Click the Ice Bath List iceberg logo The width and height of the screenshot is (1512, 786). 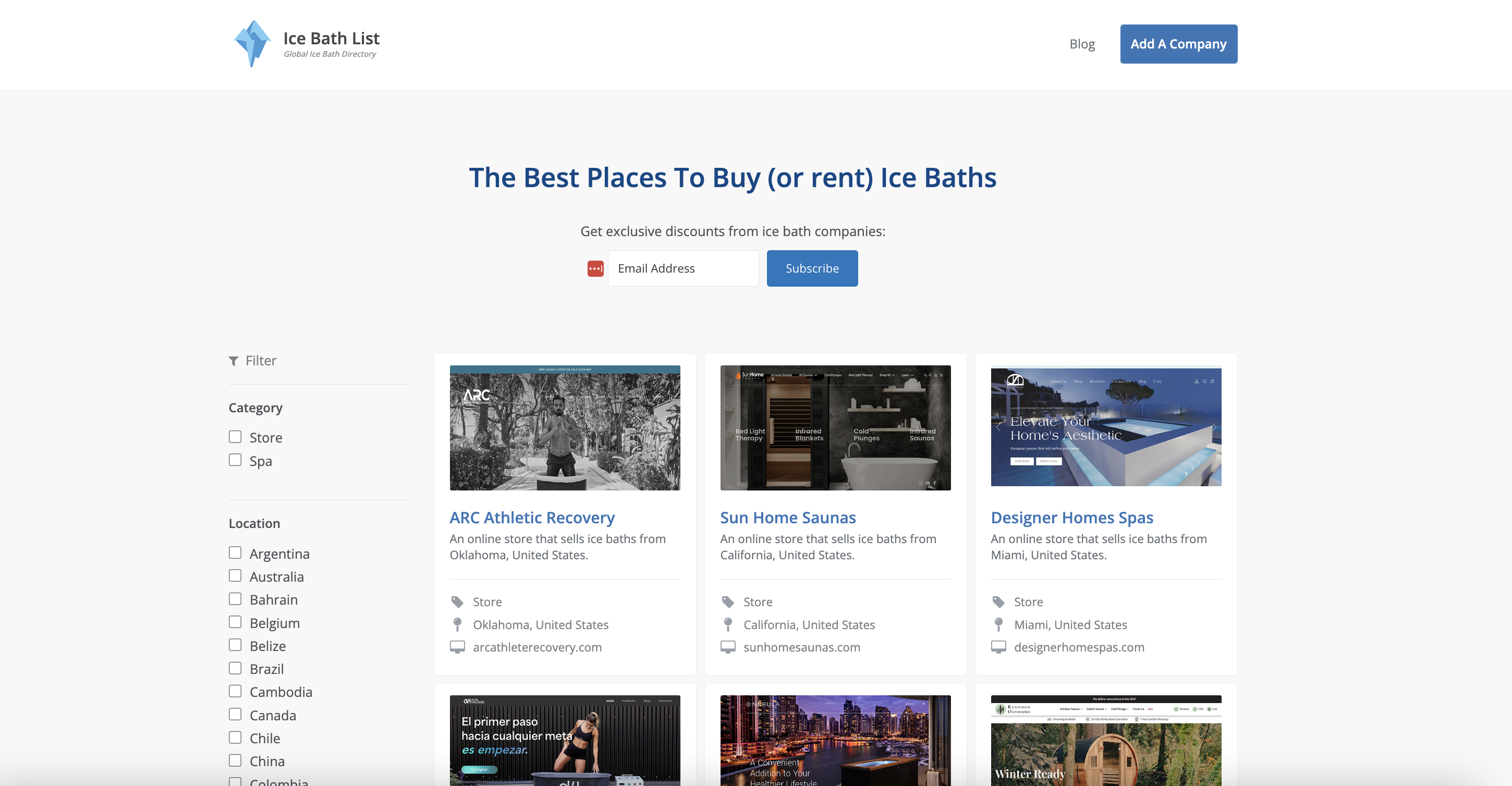(x=252, y=44)
